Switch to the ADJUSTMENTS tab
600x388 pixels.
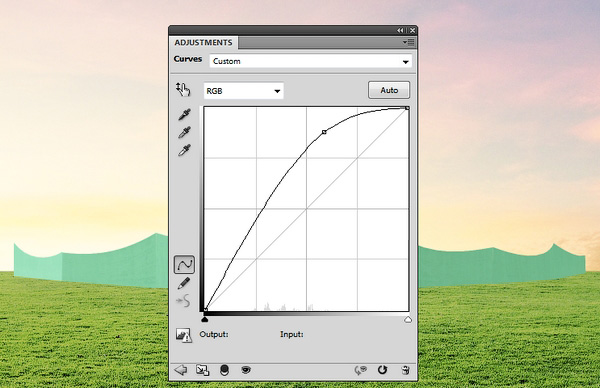click(x=203, y=42)
